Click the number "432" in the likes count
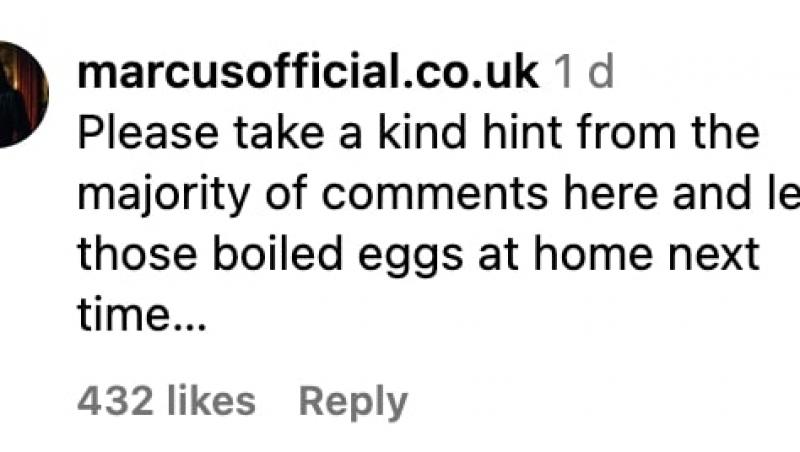This screenshot has width=800, height=452. (115, 402)
